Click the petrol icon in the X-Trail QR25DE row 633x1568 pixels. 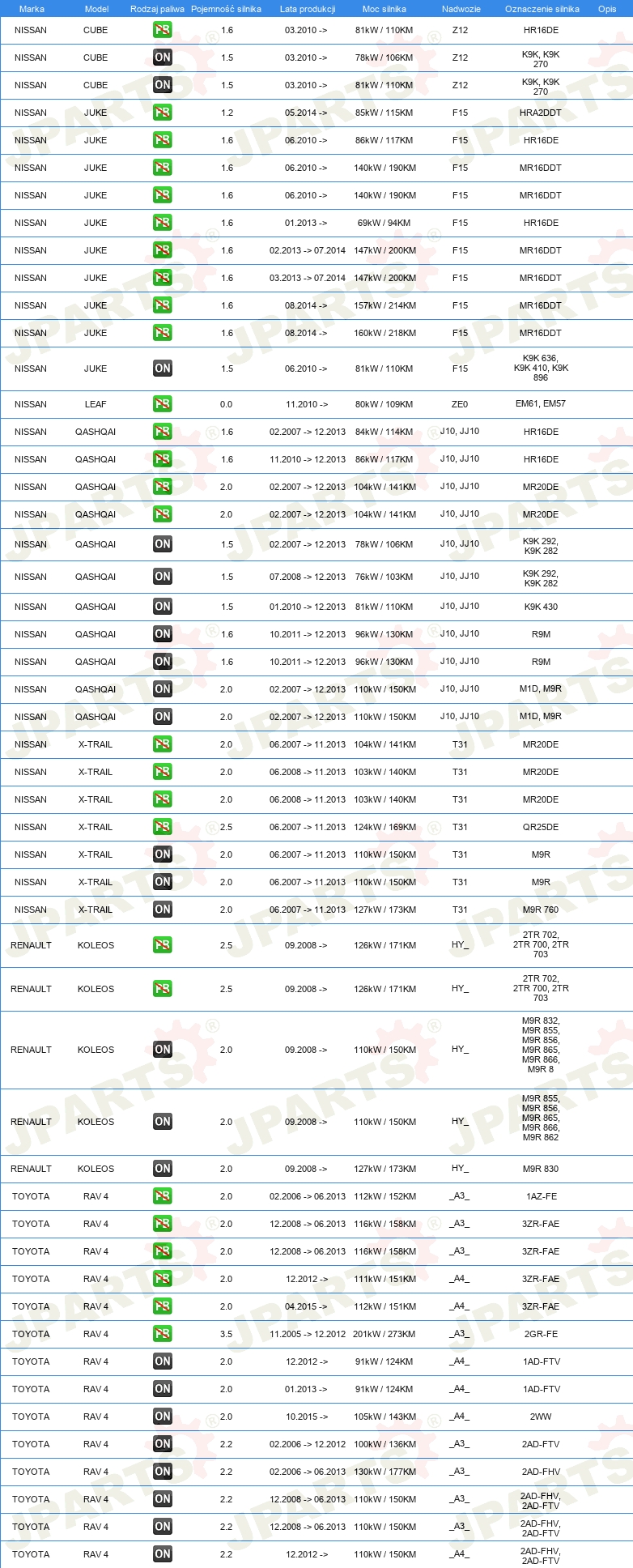pyautogui.click(x=163, y=827)
